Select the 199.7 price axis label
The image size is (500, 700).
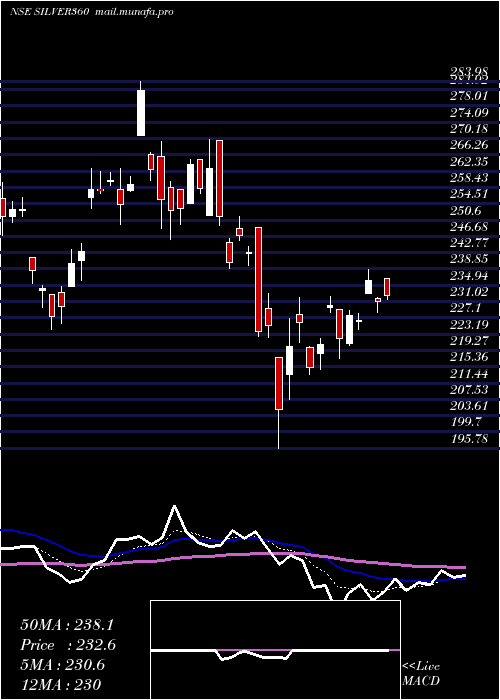tap(467, 422)
